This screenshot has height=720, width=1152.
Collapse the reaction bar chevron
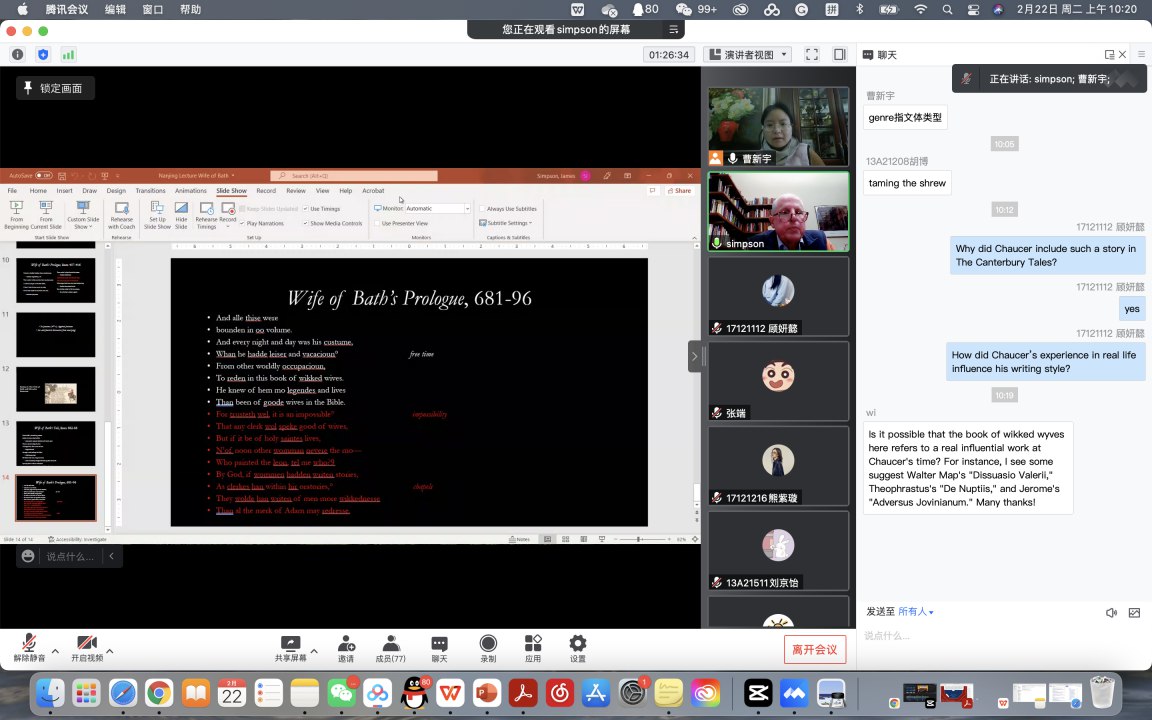(112, 556)
